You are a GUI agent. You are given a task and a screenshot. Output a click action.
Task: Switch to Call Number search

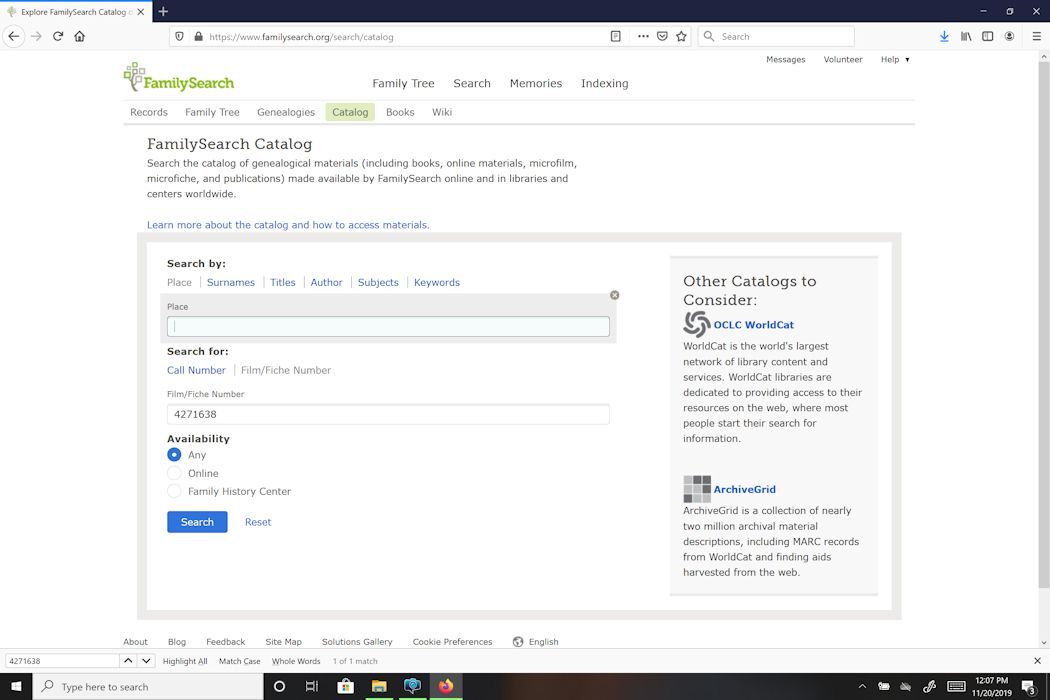(x=196, y=370)
